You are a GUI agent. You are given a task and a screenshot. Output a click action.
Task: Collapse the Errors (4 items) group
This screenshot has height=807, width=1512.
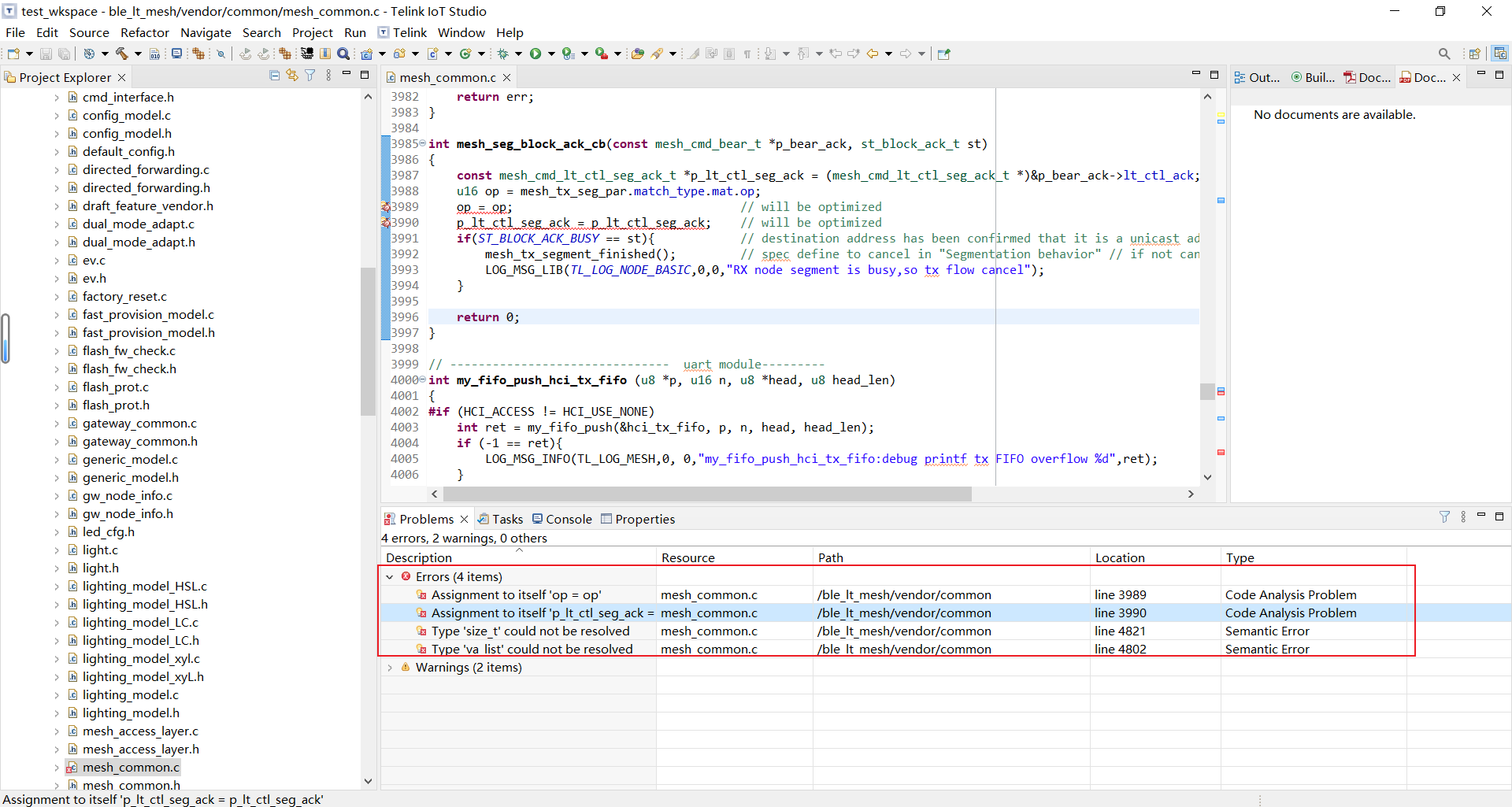(x=390, y=577)
